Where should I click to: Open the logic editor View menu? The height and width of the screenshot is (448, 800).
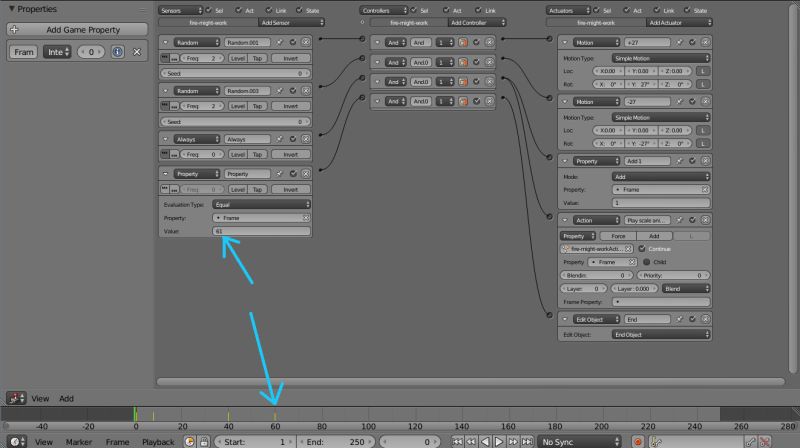(40, 399)
